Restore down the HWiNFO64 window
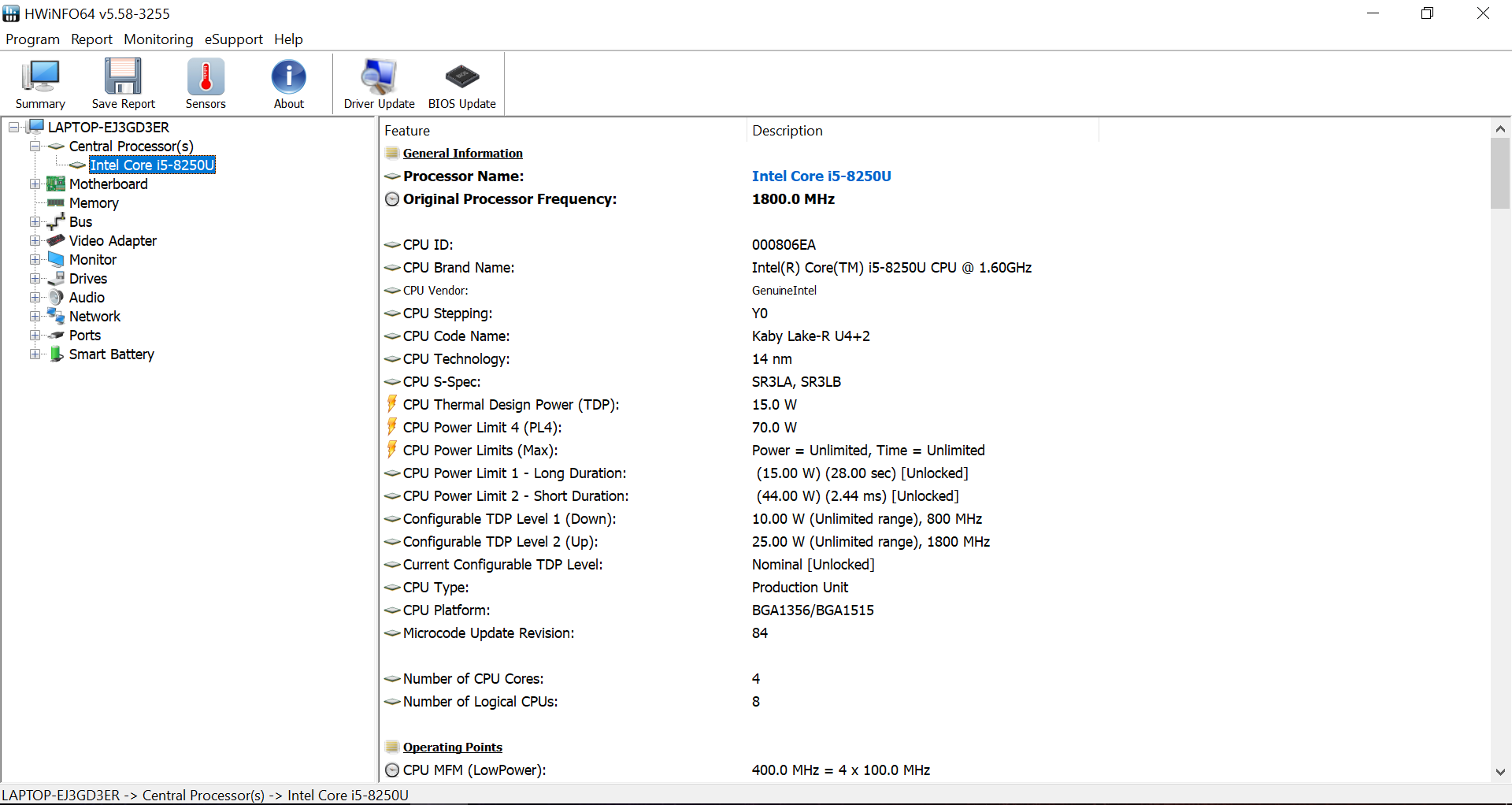The image size is (1512, 805). coord(1427,13)
